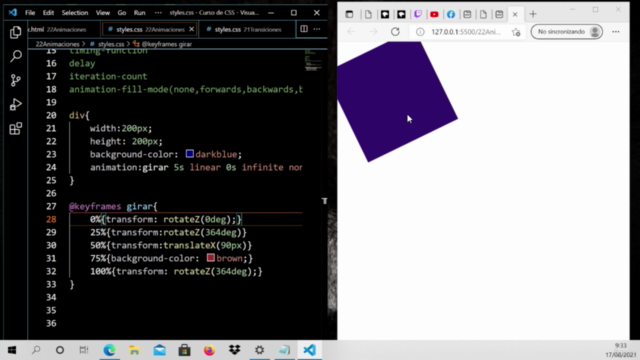Click the @keyframes keyword on line 27
Image resolution: width=640 pixels, height=360 pixels.
[x=95, y=206]
